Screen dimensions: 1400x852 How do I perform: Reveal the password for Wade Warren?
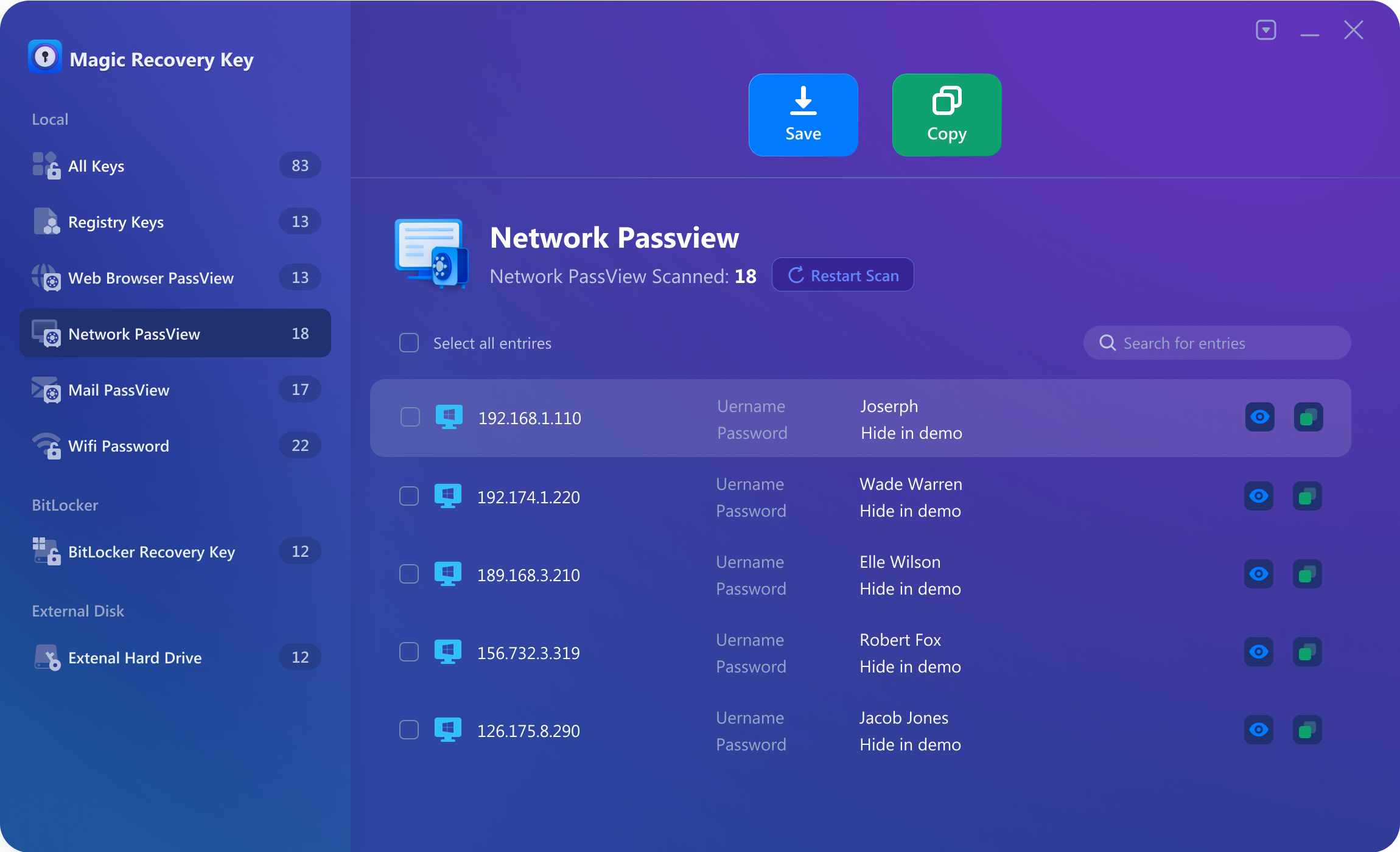coord(1259,496)
